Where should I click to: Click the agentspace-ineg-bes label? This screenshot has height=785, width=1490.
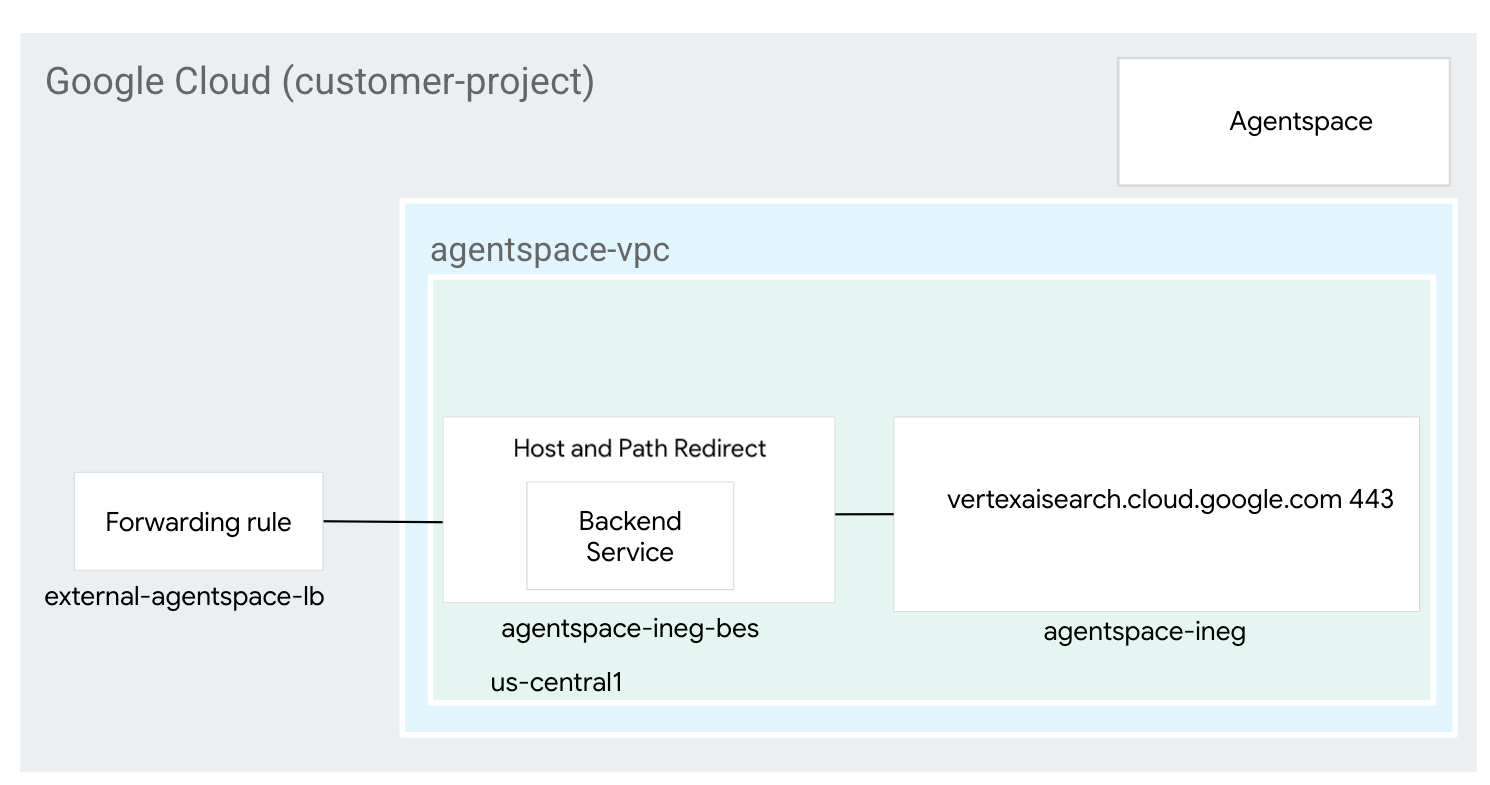[x=629, y=629]
